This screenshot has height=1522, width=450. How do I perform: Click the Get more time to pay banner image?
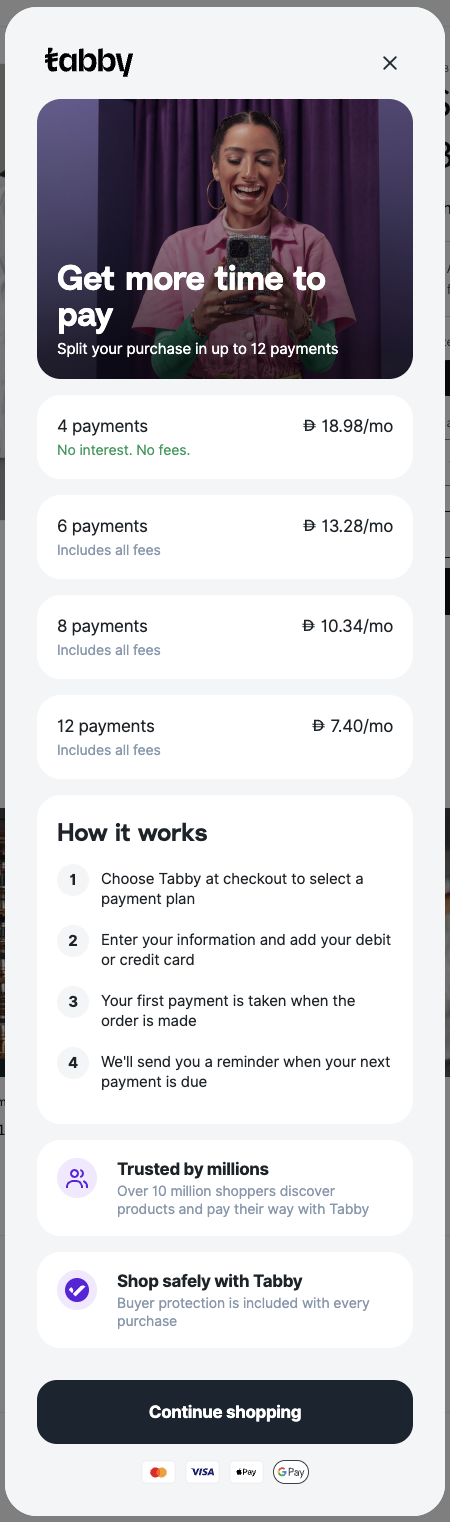(225, 239)
